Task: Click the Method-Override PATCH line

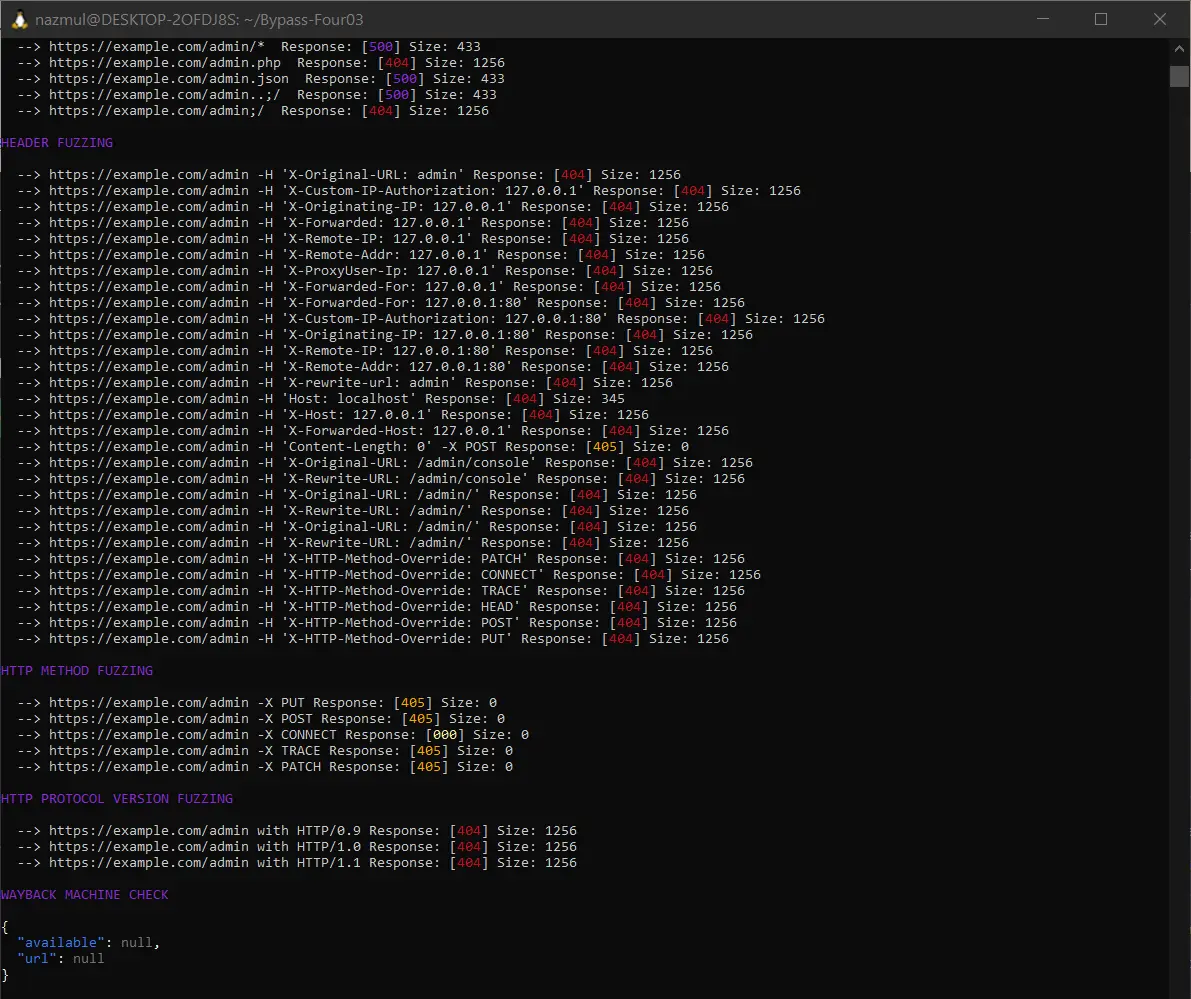Action: pos(381,558)
